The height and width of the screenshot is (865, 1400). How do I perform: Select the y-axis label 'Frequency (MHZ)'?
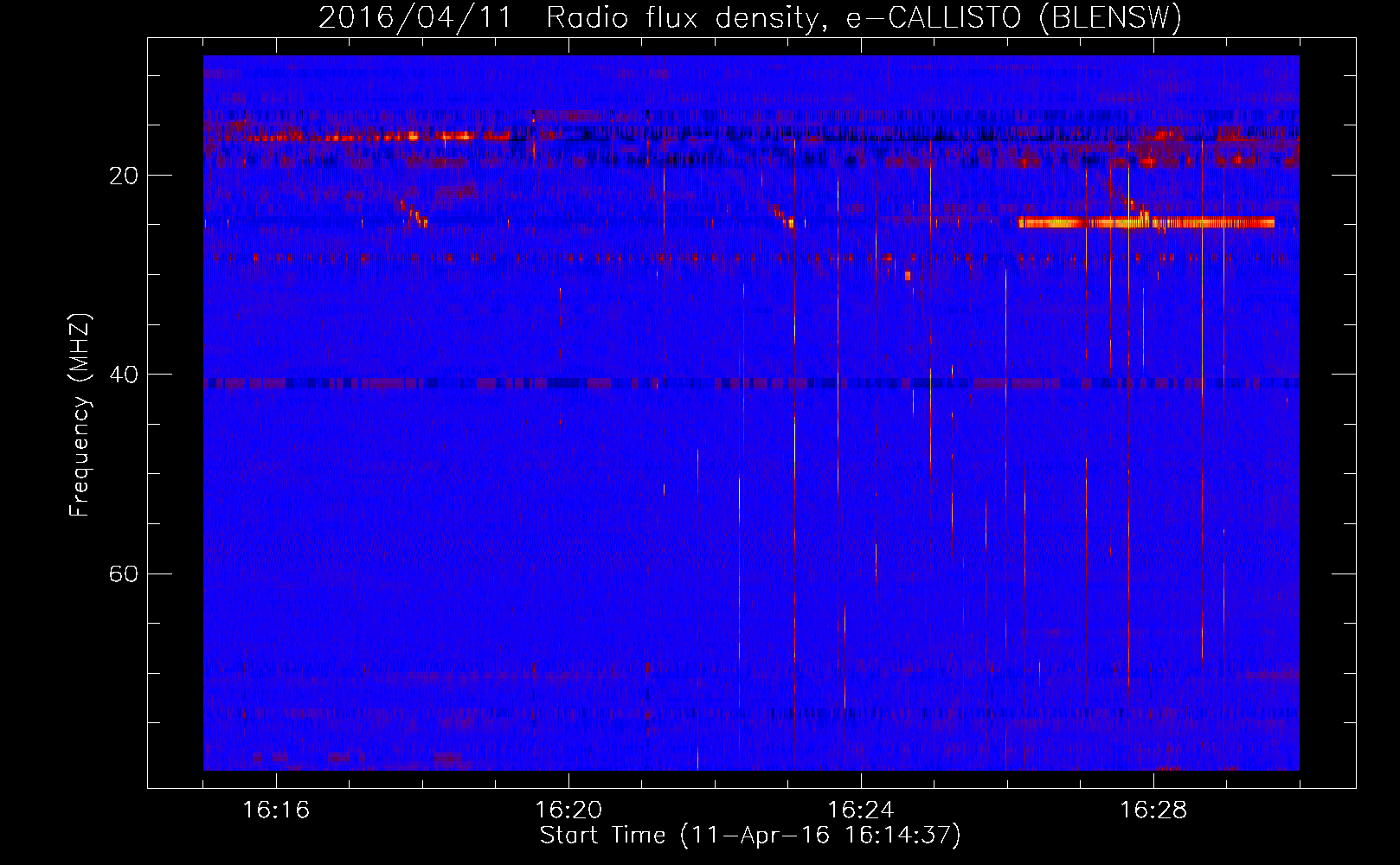[80, 415]
